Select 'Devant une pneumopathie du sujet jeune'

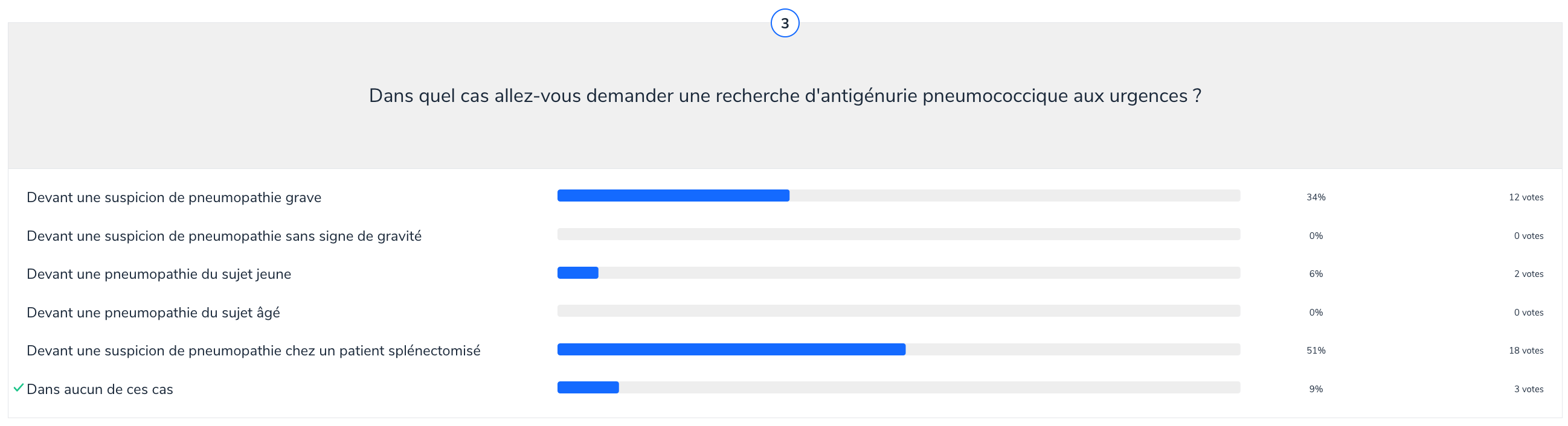click(158, 274)
